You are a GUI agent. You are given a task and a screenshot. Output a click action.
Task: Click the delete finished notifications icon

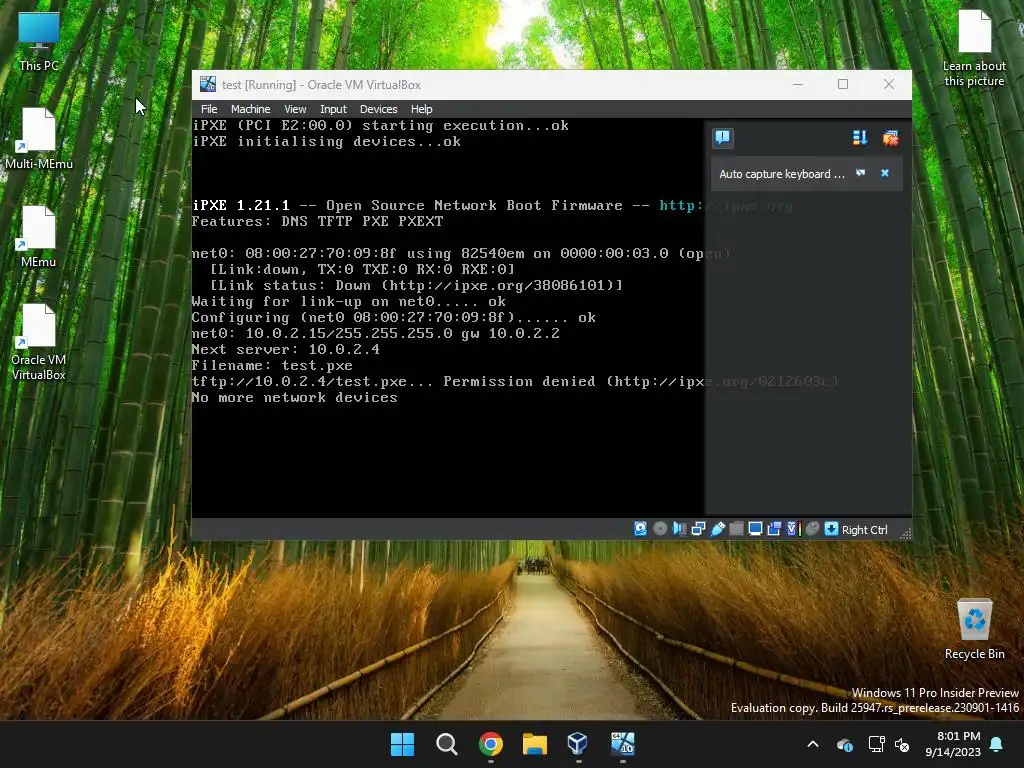tap(890, 138)
